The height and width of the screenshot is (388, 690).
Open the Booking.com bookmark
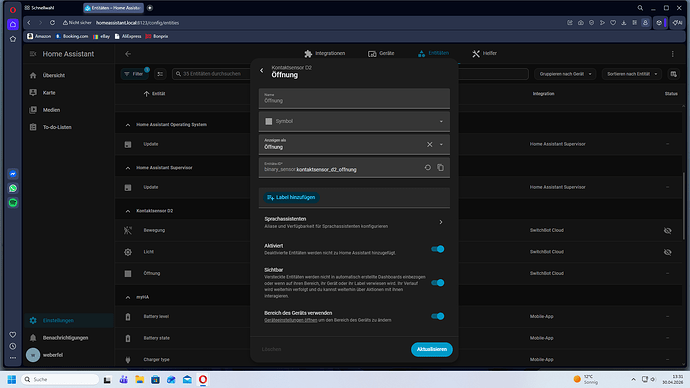(x=72, y=36)
